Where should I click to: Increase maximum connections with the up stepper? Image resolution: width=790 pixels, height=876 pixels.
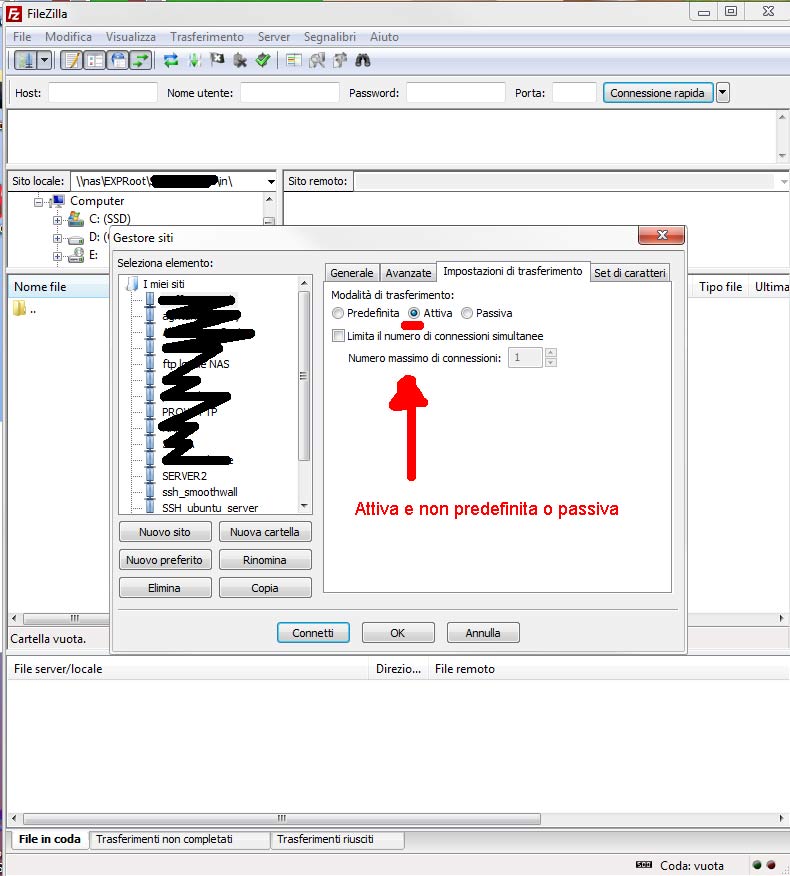click(550, 353)
